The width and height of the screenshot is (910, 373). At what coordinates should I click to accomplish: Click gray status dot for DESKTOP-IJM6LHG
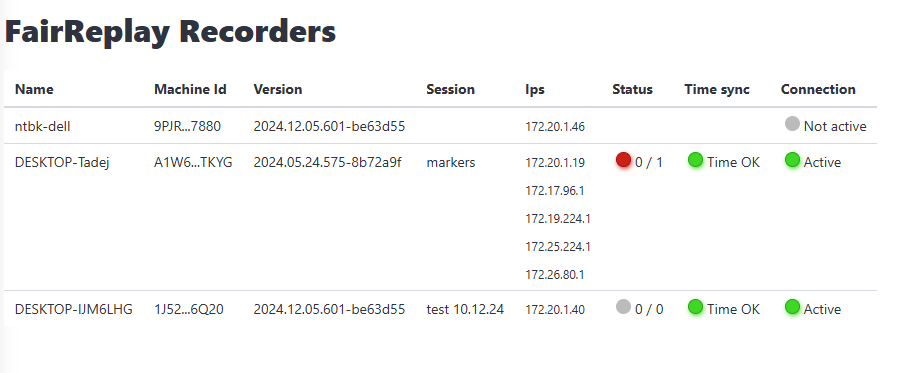tap(623, 307)
